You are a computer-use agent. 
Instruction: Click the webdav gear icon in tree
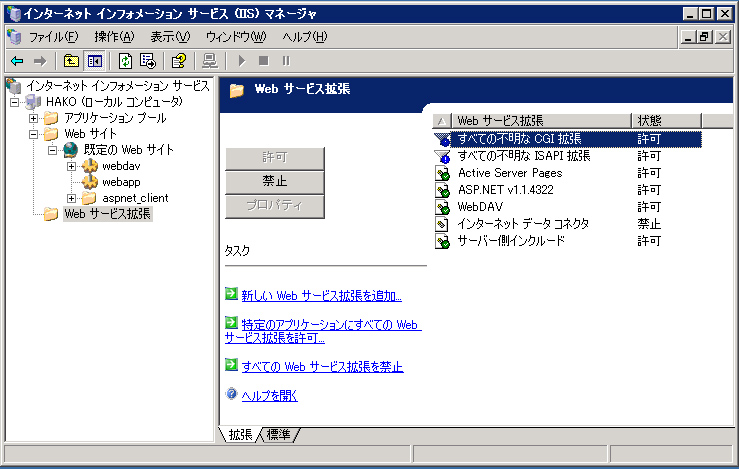point(90,166)
